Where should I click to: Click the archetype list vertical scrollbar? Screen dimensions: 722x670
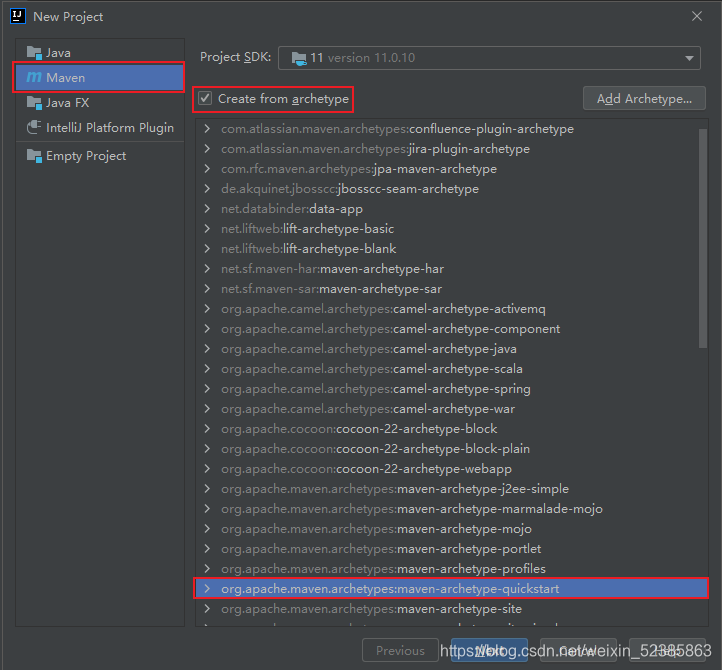(702, 238)
